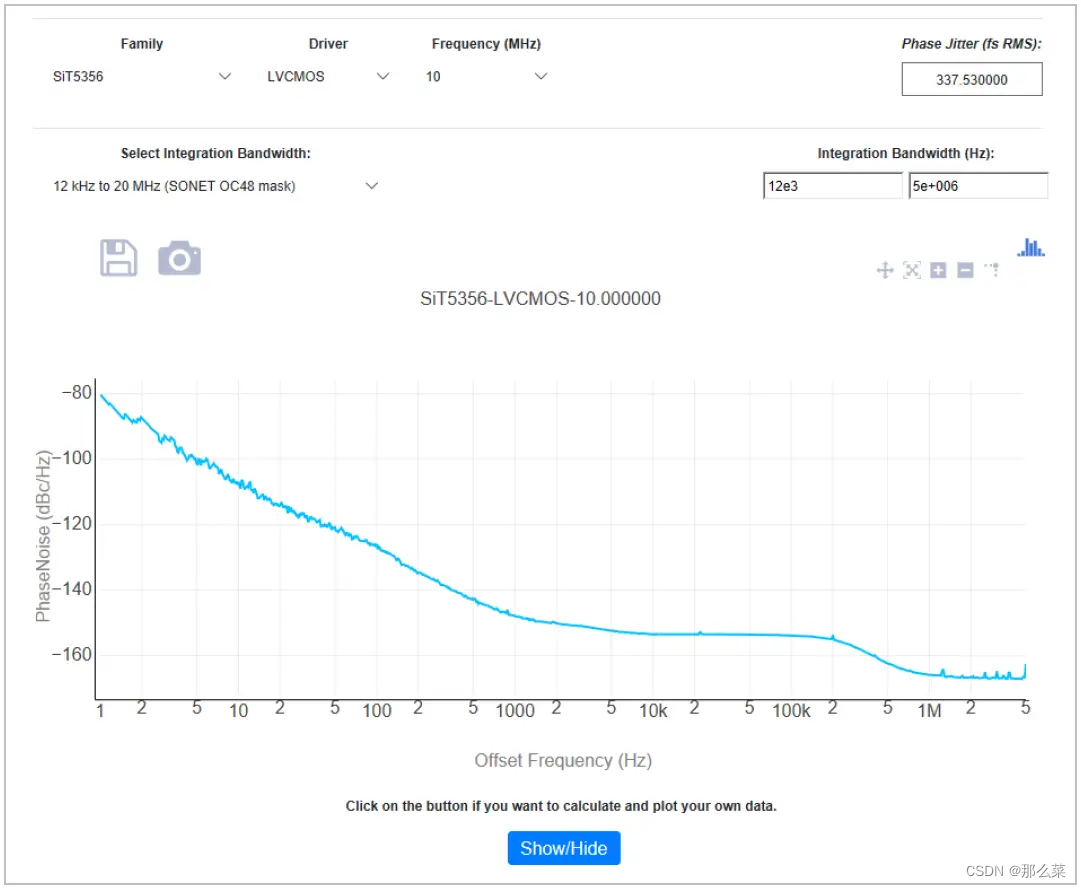Screen dimensions: 1081x888
Task: Click the autoscale axes icon
Action: click(x=911, y=270)
